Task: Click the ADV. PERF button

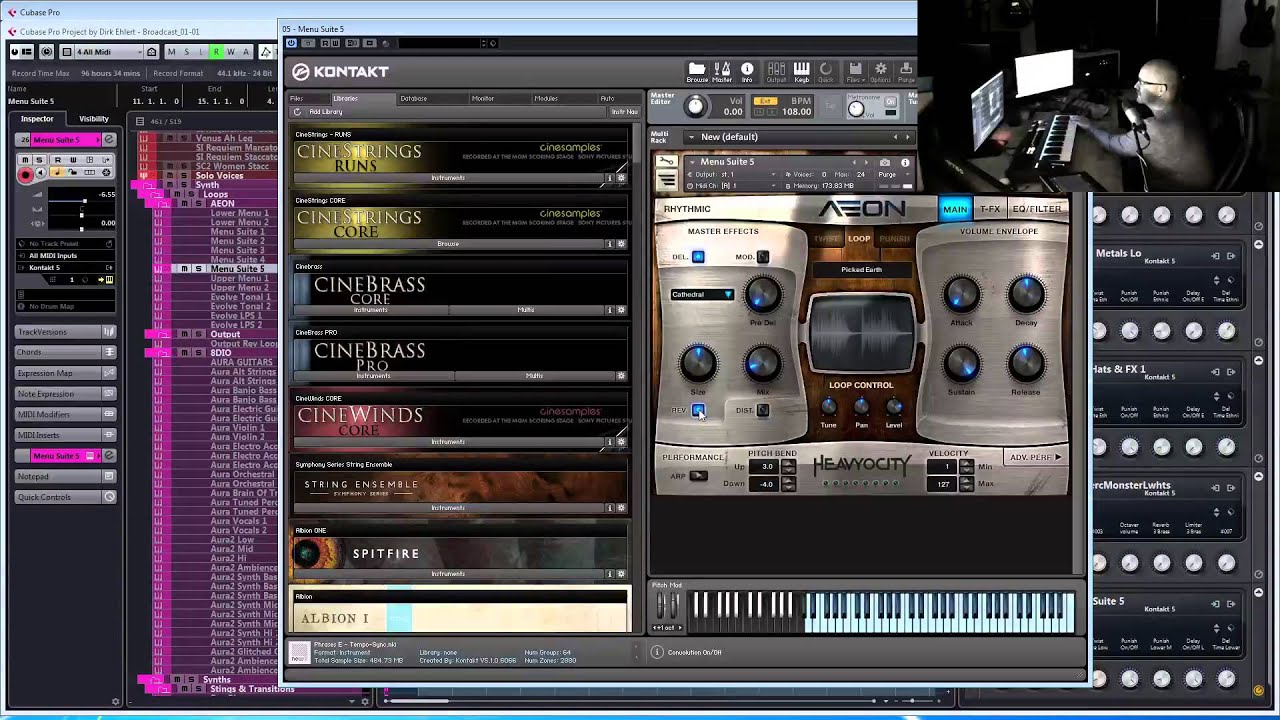Action: pos(1036,458)
